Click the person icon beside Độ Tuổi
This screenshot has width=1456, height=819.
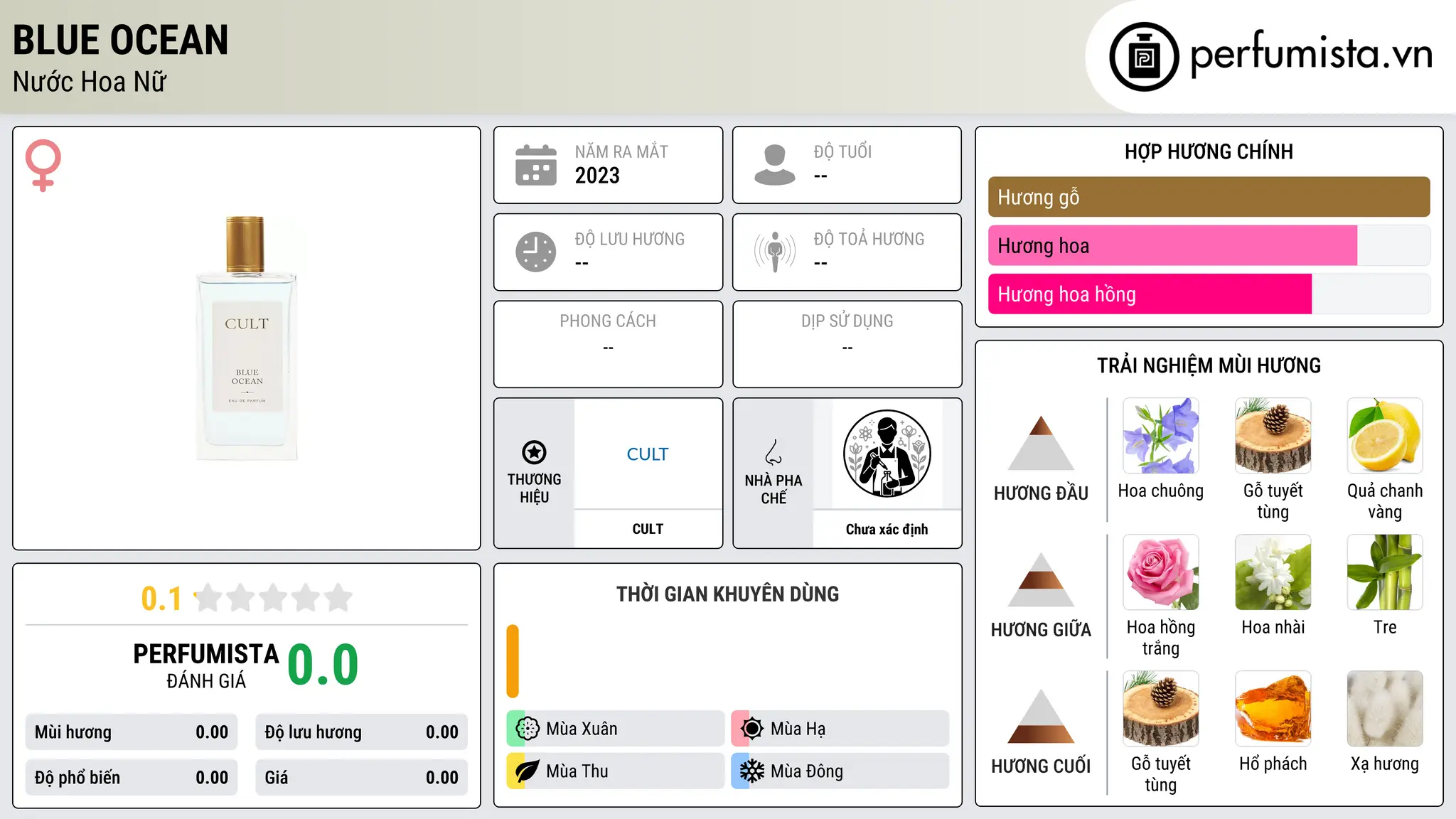tap(775, 165)
